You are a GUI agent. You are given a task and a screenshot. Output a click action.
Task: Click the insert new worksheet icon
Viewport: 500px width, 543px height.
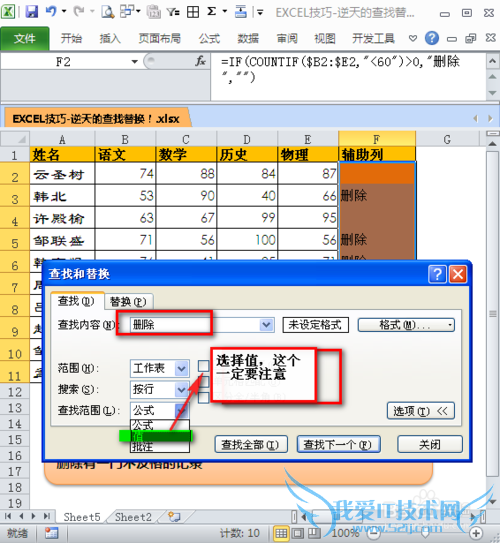174,517
